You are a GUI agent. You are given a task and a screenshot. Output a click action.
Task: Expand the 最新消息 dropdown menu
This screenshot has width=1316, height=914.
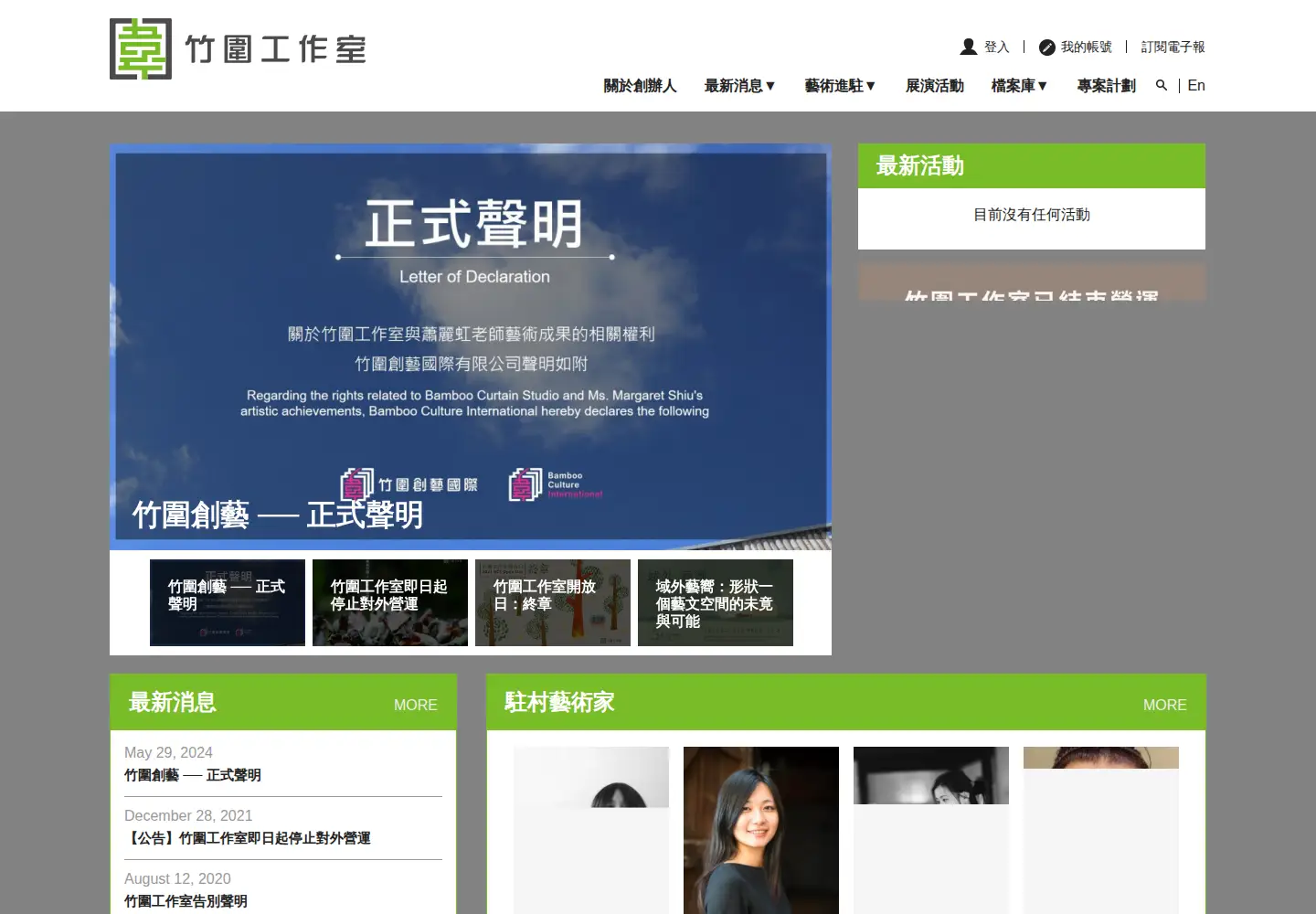tap(739, 86)
